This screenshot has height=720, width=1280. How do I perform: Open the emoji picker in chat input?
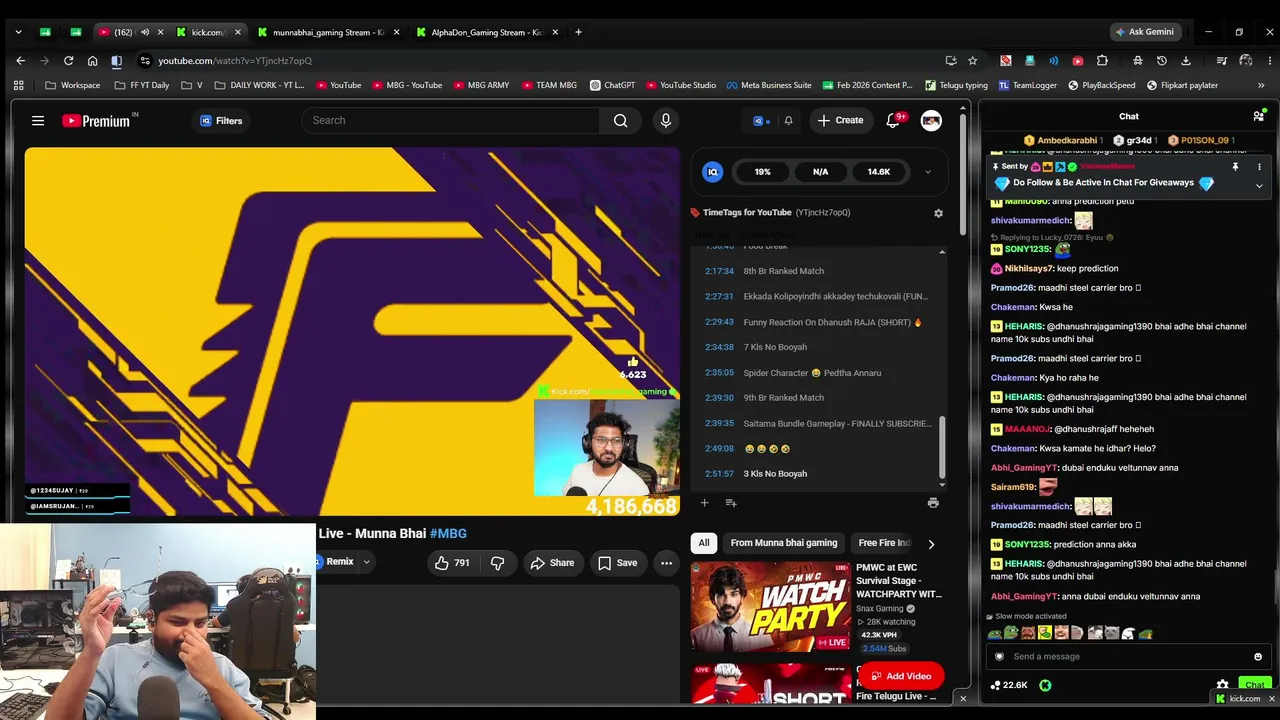1258,657
